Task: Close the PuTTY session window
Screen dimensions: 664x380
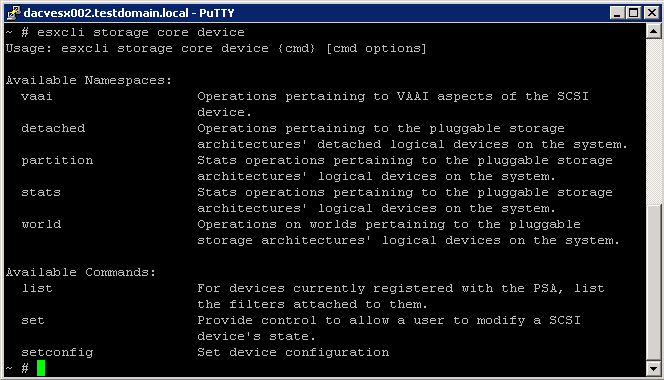Action: pos(652,13)
